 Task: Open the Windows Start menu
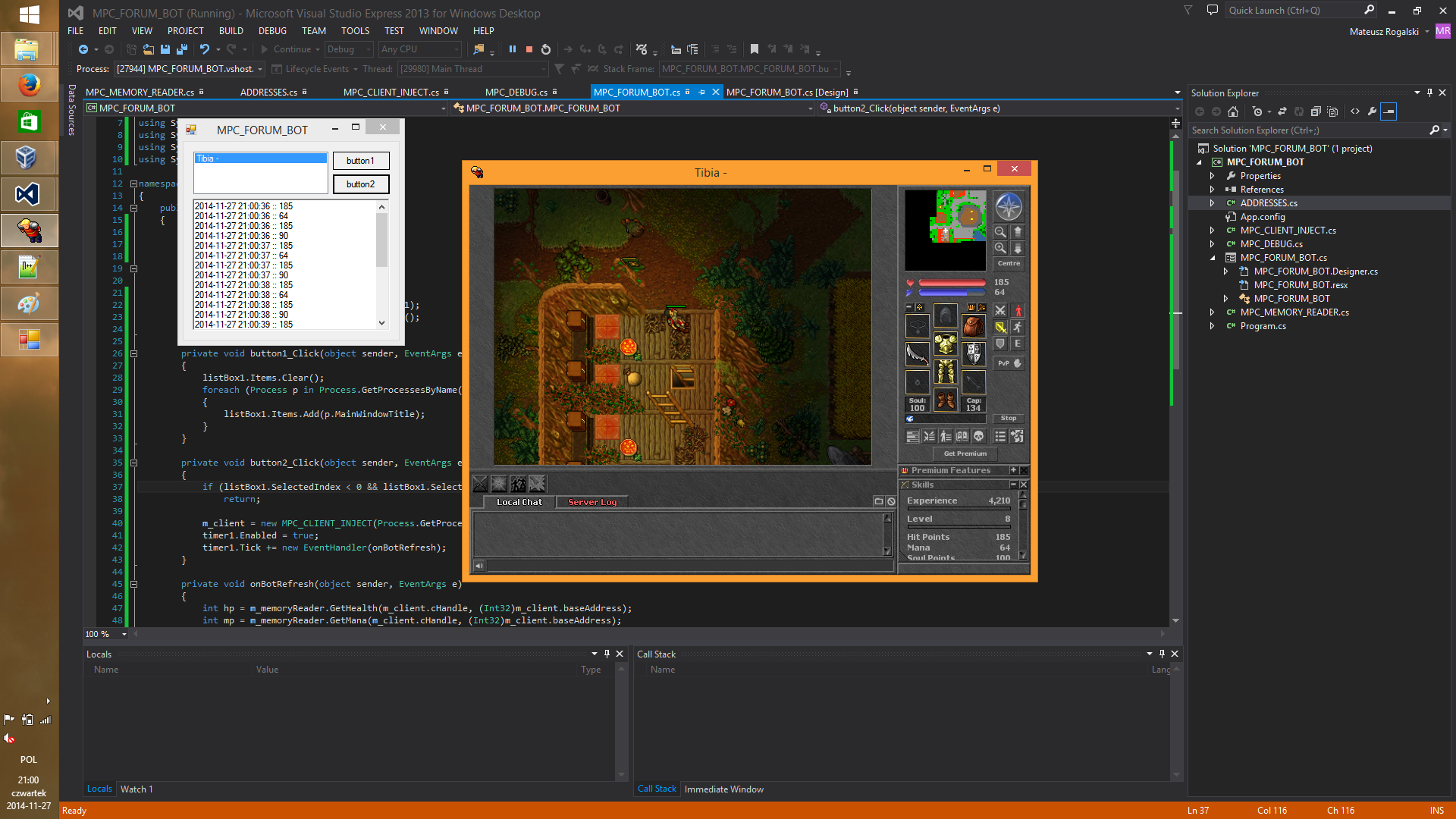pos(29,14)
